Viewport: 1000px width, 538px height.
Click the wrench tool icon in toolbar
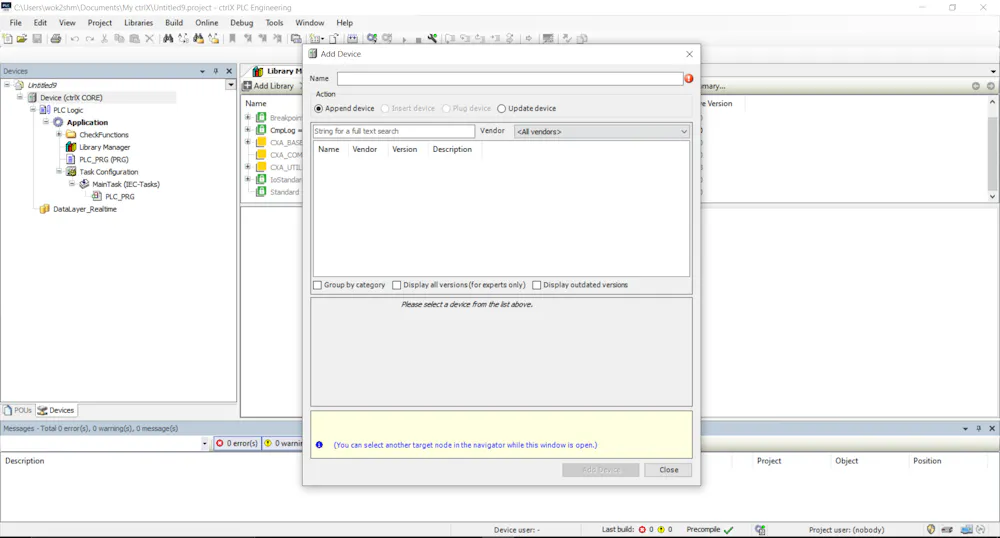tap(432, 38)
